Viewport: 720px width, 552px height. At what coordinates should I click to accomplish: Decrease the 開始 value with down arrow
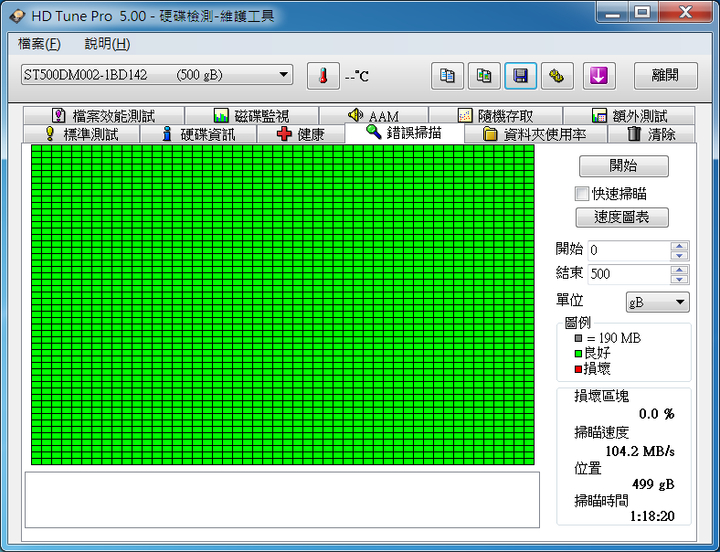[x=679, y=256]
